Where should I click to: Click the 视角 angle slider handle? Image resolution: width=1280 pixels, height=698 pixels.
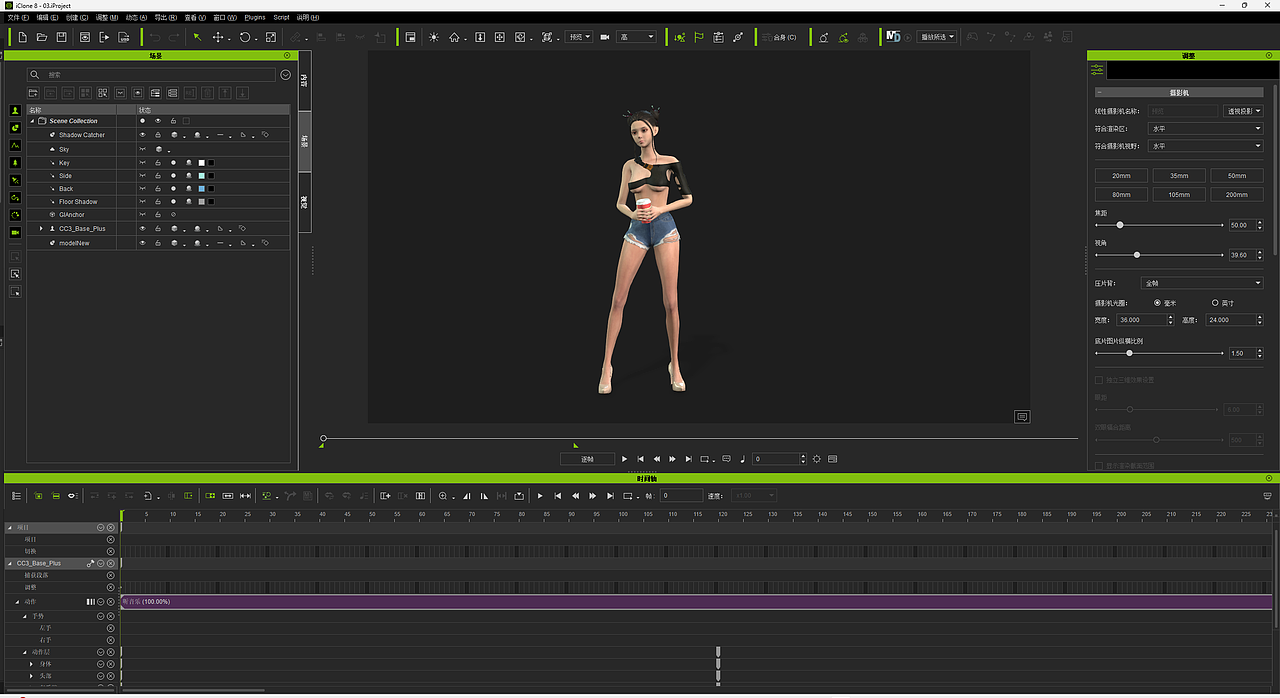click(1137, 255)
